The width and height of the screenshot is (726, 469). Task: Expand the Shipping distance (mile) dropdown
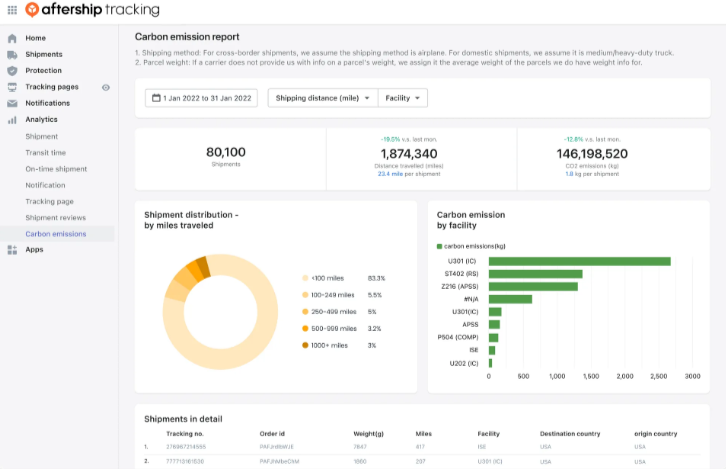coord(322,98)
